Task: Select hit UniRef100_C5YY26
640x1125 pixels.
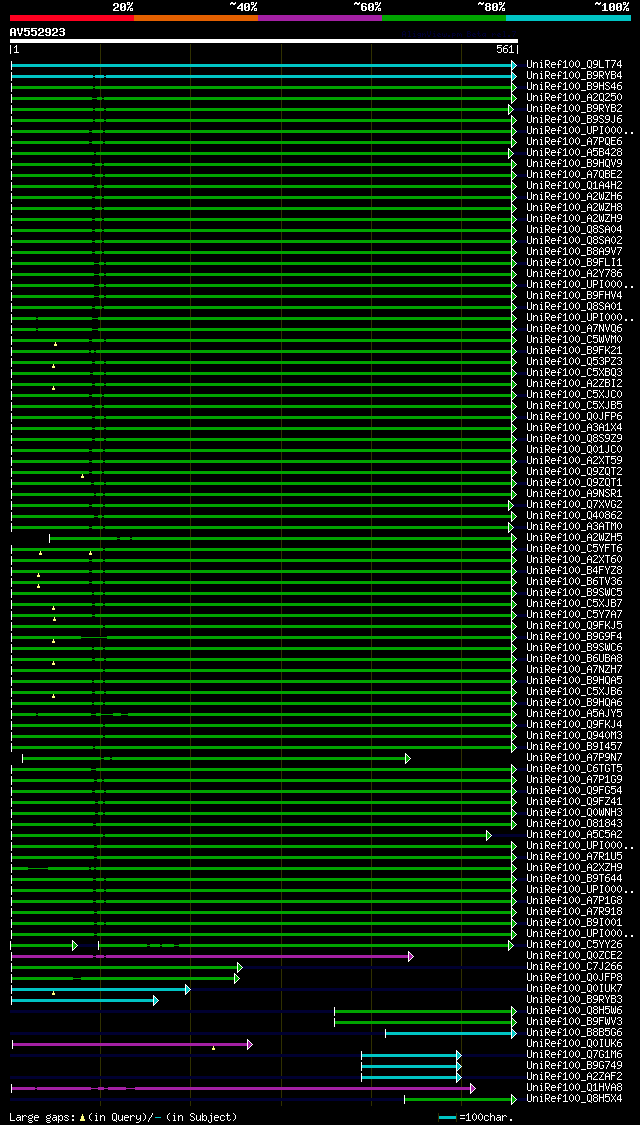Action: click(574, 945)
